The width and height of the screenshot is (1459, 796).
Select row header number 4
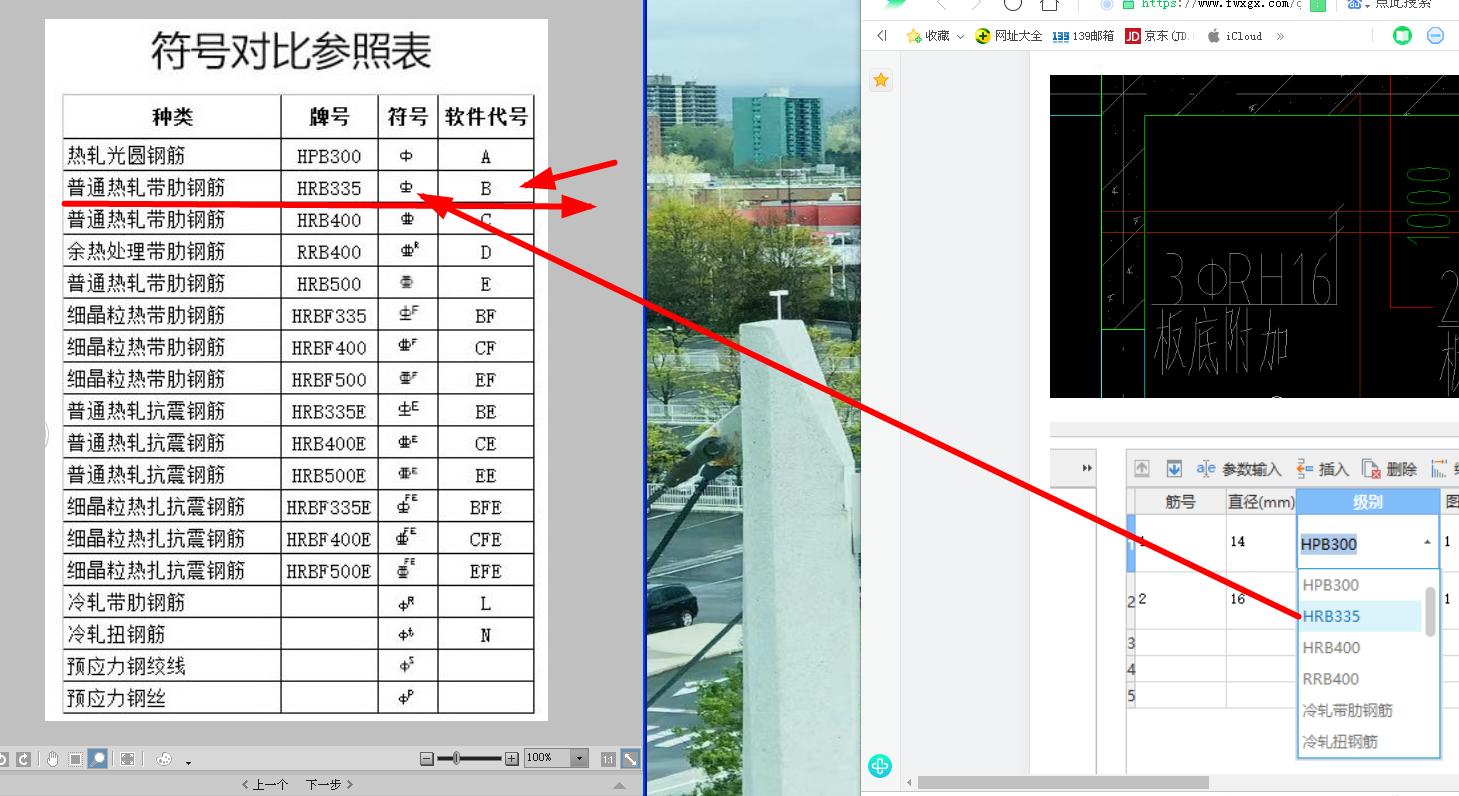[1131, 669]
